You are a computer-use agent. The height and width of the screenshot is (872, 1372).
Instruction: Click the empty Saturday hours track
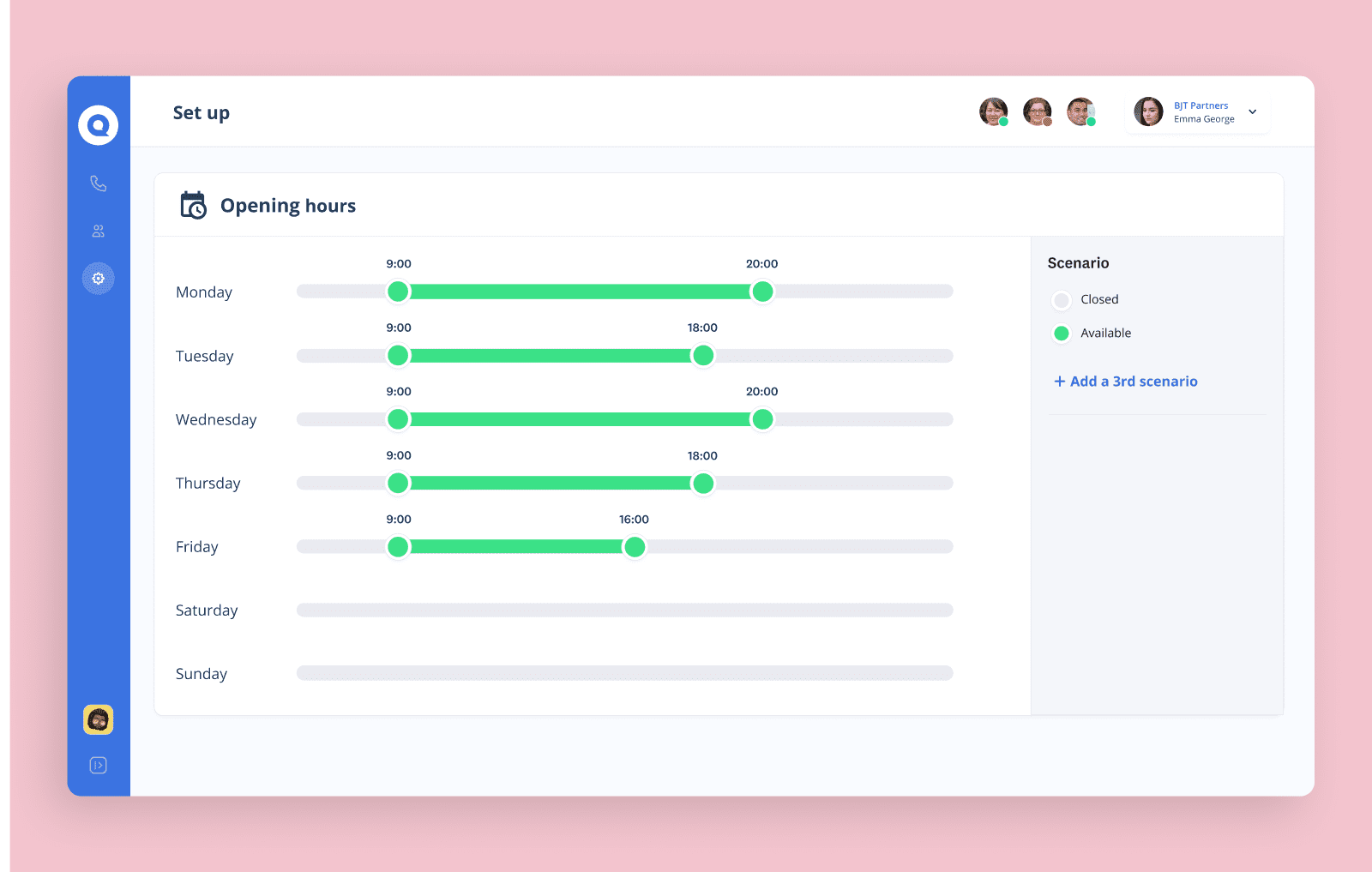click(624, 610)
